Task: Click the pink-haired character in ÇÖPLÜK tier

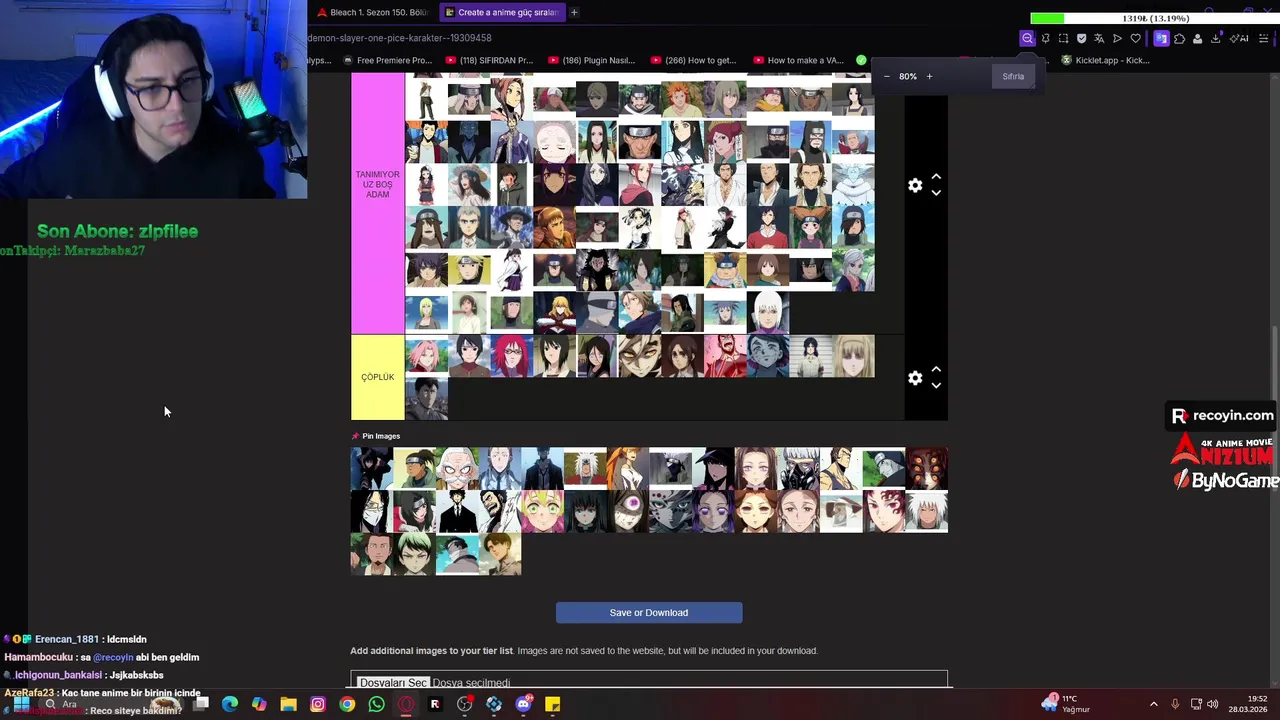Action: tap(426, 356)
